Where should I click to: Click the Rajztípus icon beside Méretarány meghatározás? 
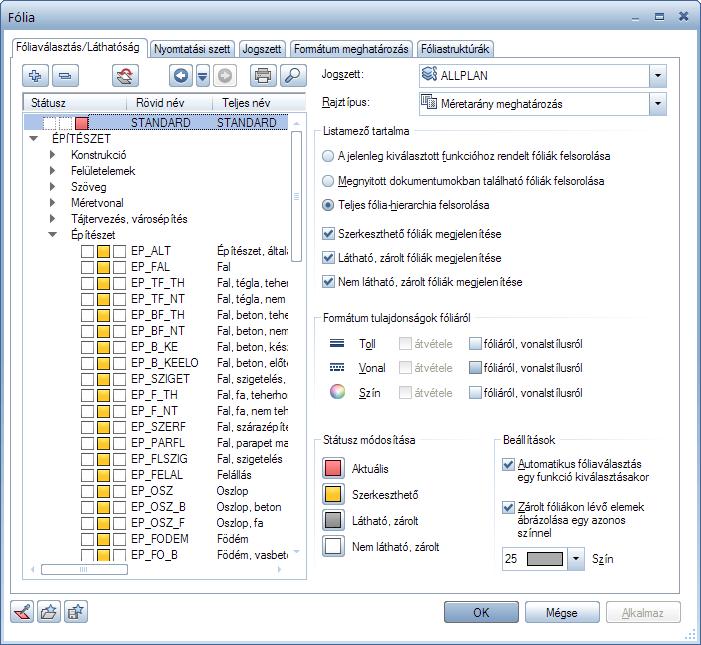click(x=429, y=102)
